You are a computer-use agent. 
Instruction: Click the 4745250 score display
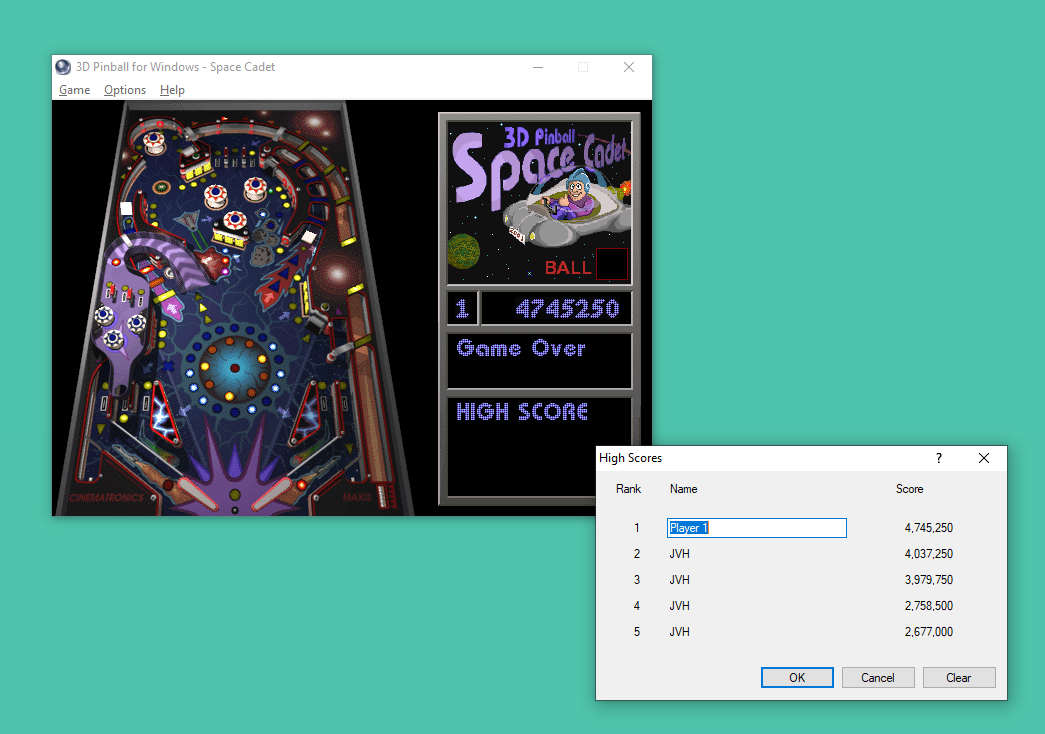point(556,309)
